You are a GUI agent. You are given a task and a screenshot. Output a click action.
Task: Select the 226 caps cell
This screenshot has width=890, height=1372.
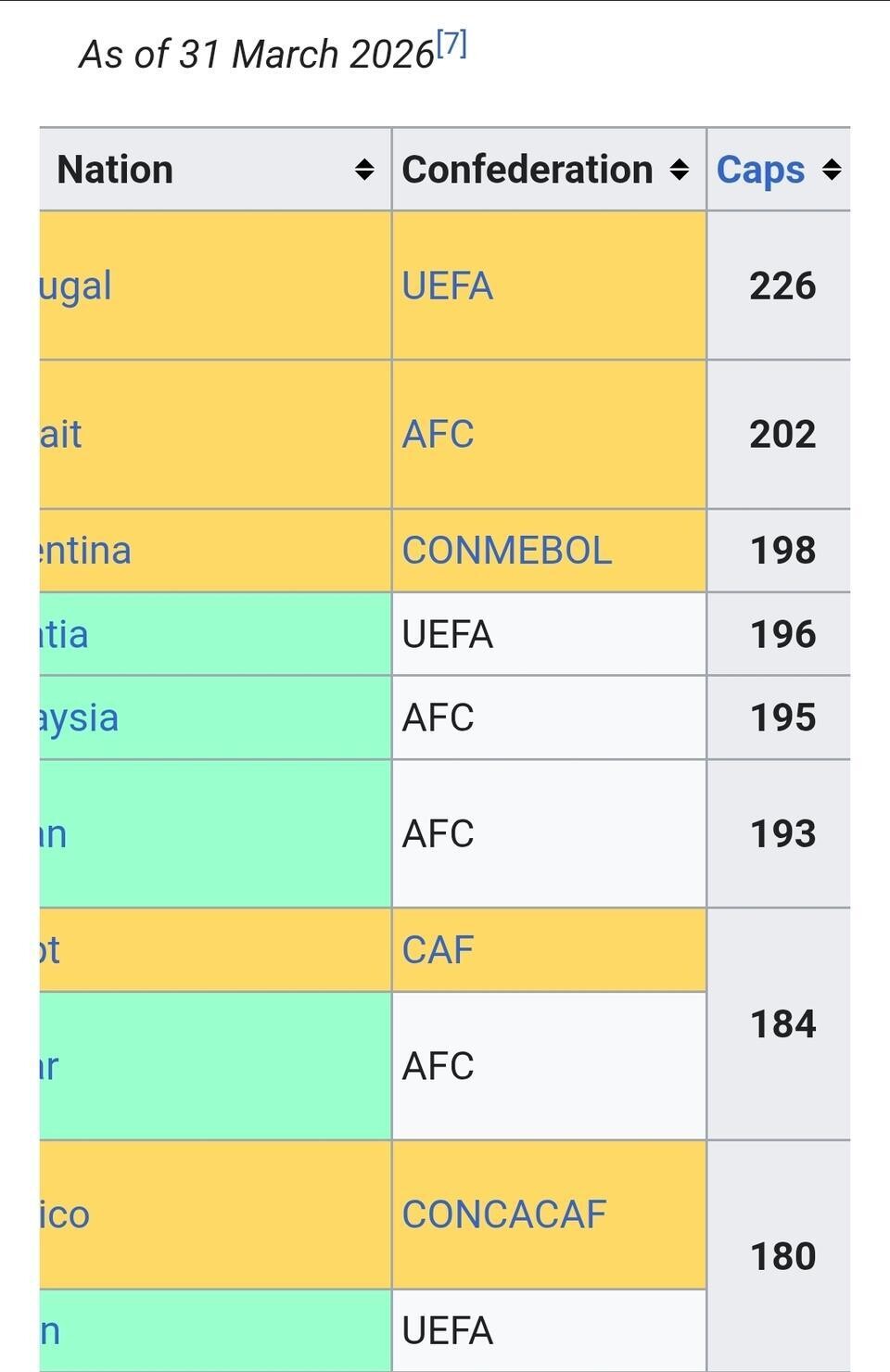pyautogui.click(x=782, y=286)
